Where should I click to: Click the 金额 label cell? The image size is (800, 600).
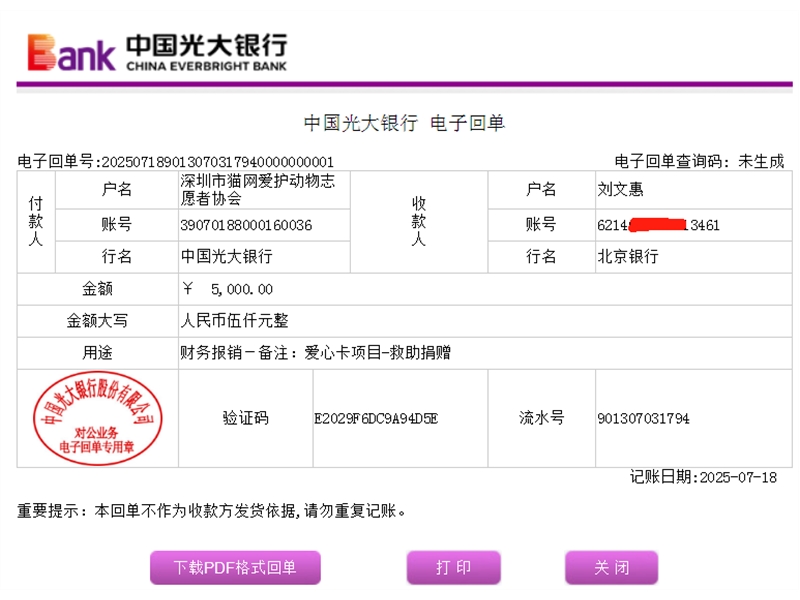[97, 289]
